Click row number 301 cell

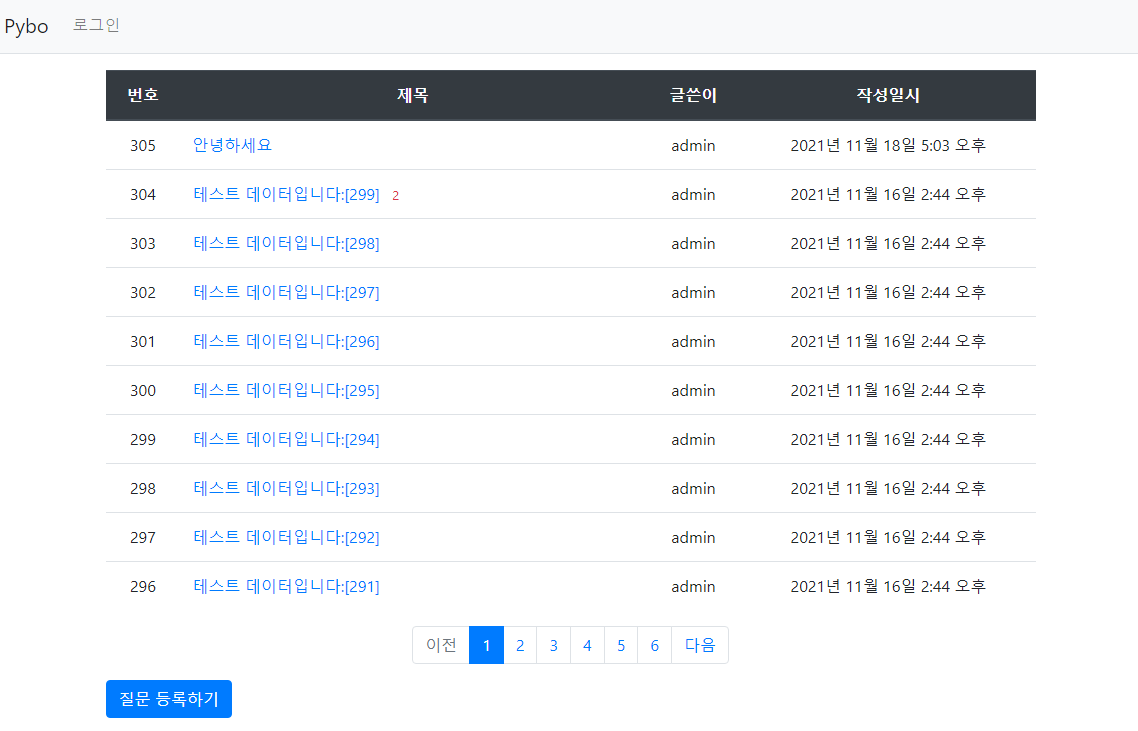[143, 341]
